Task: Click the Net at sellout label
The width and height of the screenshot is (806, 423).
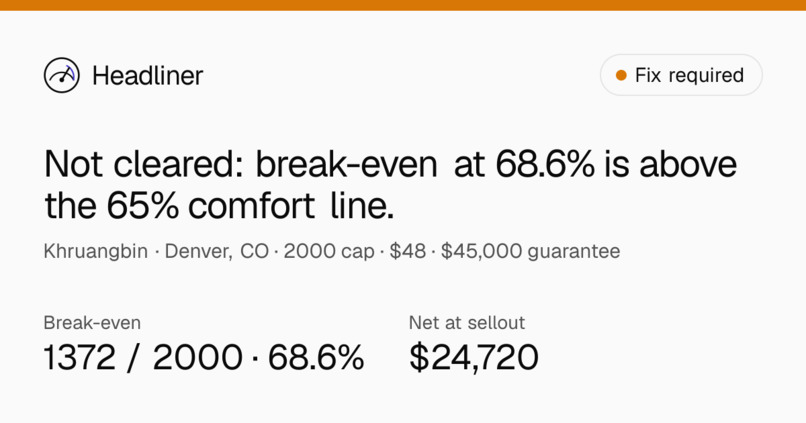Action: pos(467,323)
